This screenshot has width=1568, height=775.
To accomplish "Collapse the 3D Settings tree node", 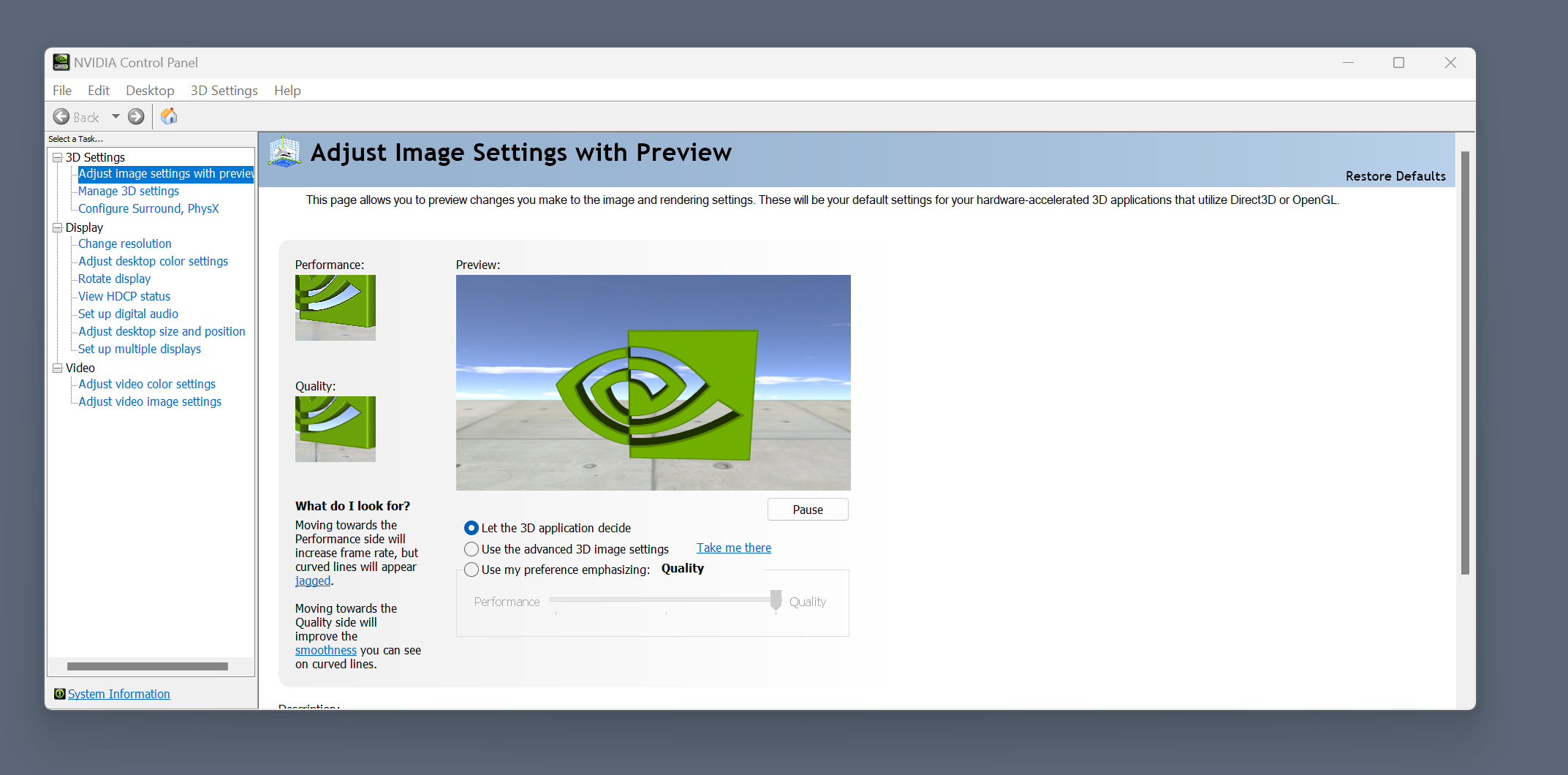I will [x=57, y=157].
